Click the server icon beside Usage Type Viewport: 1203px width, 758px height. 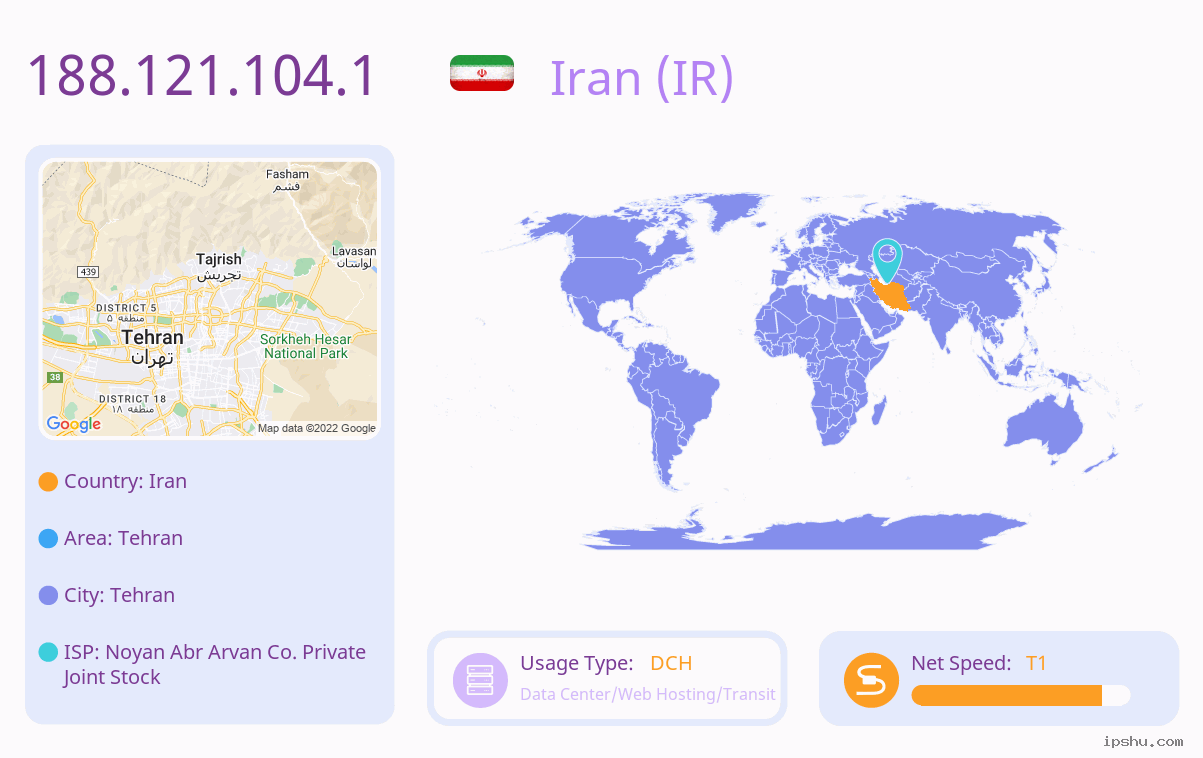[x=480, y=680]
